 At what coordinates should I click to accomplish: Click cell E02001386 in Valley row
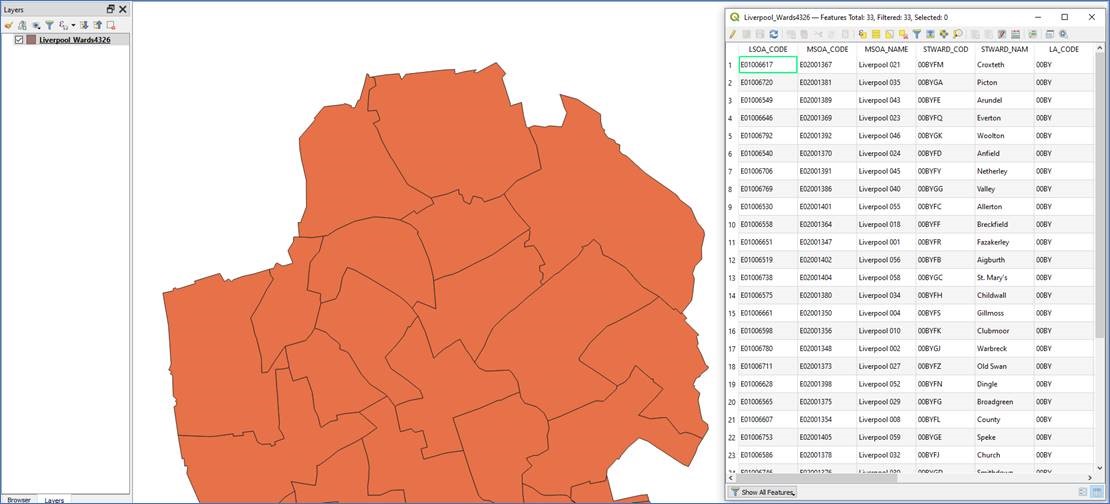(x=827, y=189)
